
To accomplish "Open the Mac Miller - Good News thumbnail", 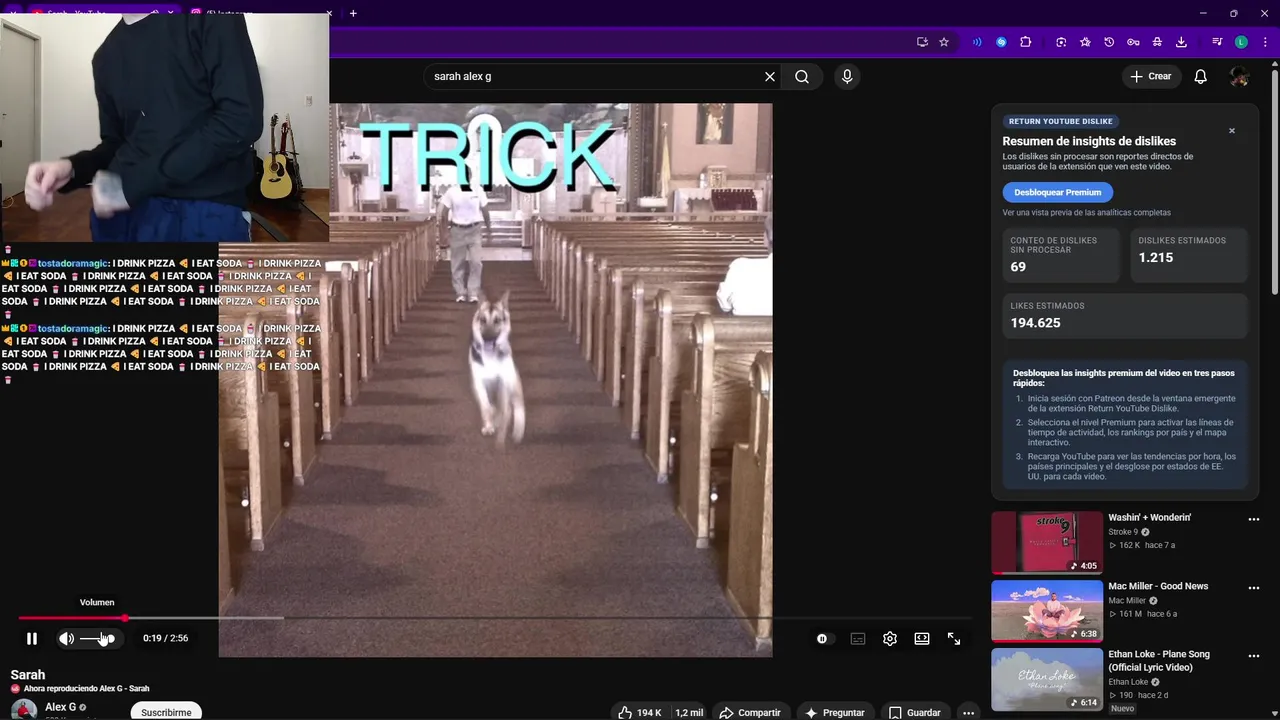I will pyautogui.click(x=1047, y=610).
